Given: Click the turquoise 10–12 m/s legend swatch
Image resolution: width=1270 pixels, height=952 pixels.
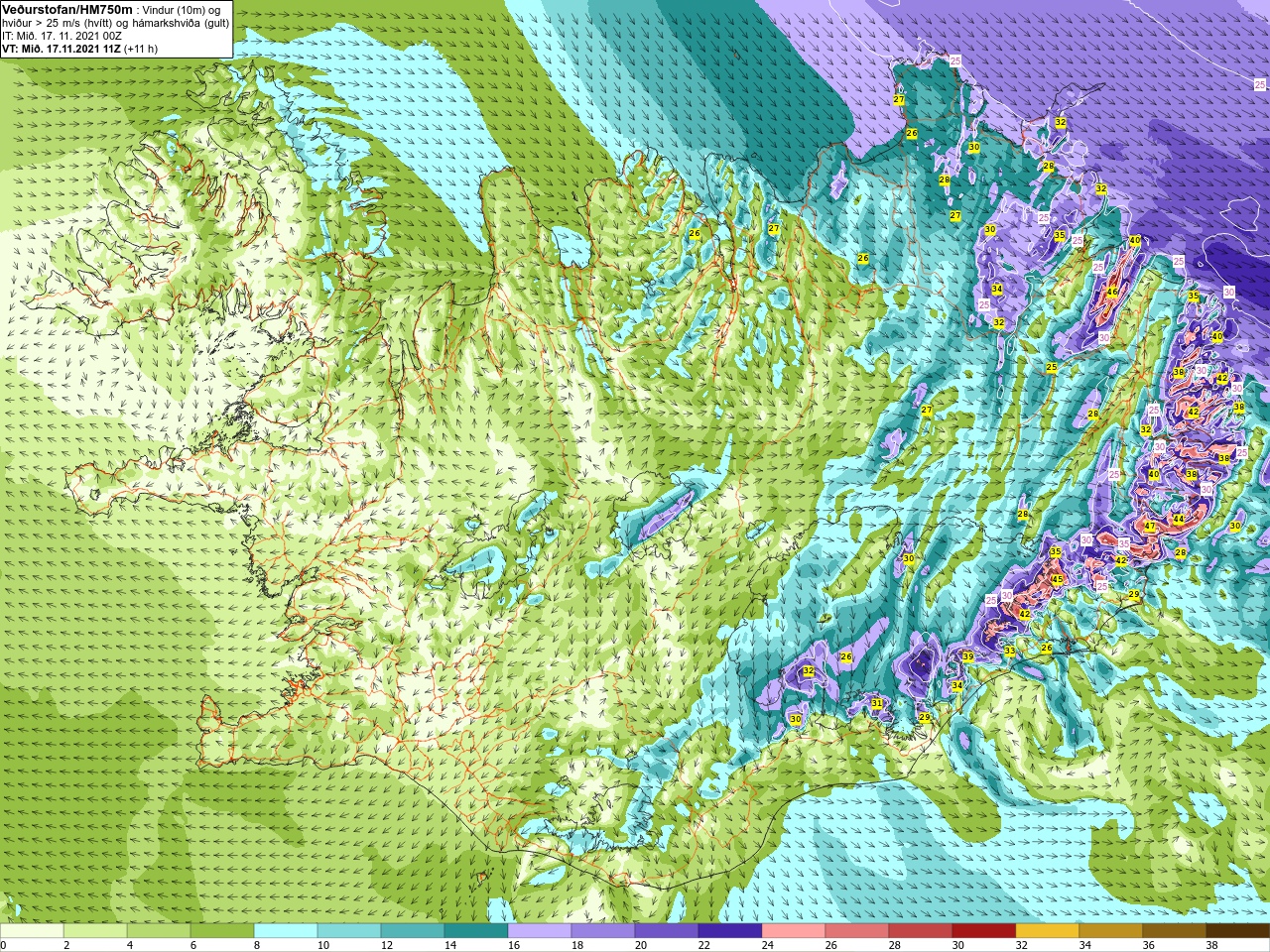Looking at the screenshot, I should pyautogui.click(x=349, y=931).
